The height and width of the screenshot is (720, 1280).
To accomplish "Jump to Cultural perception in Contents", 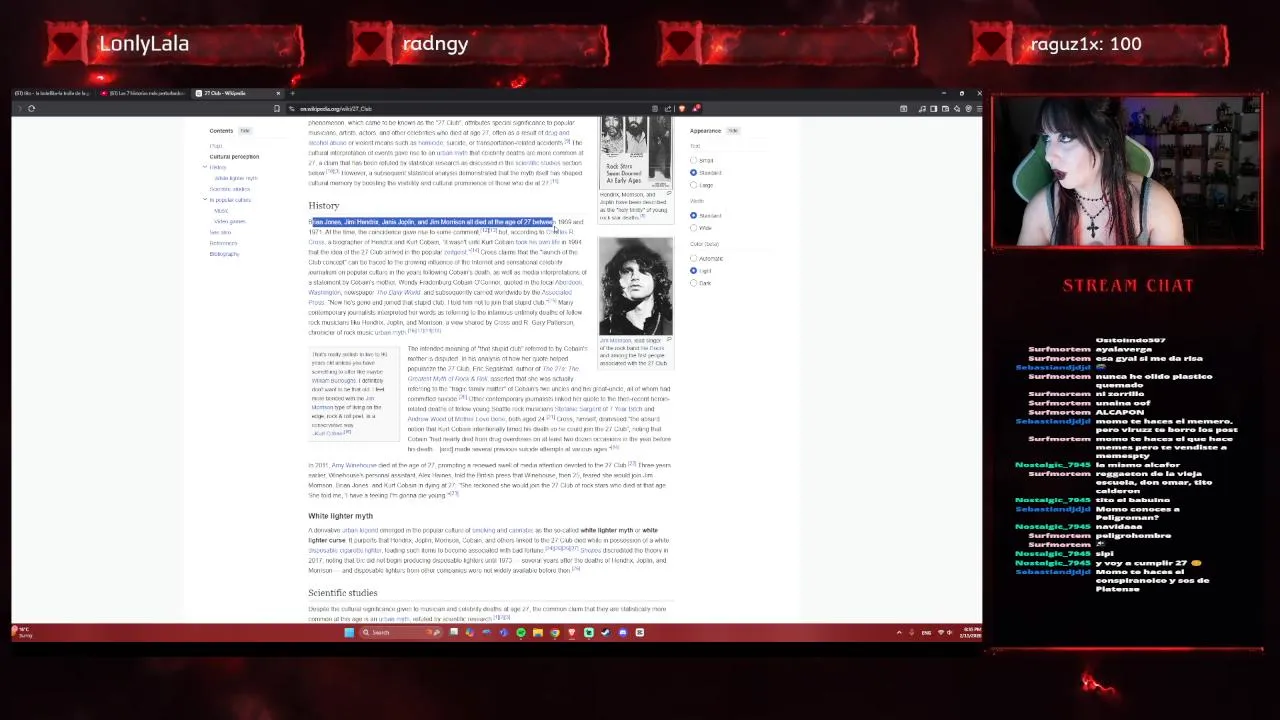I will tap(234, 156).
